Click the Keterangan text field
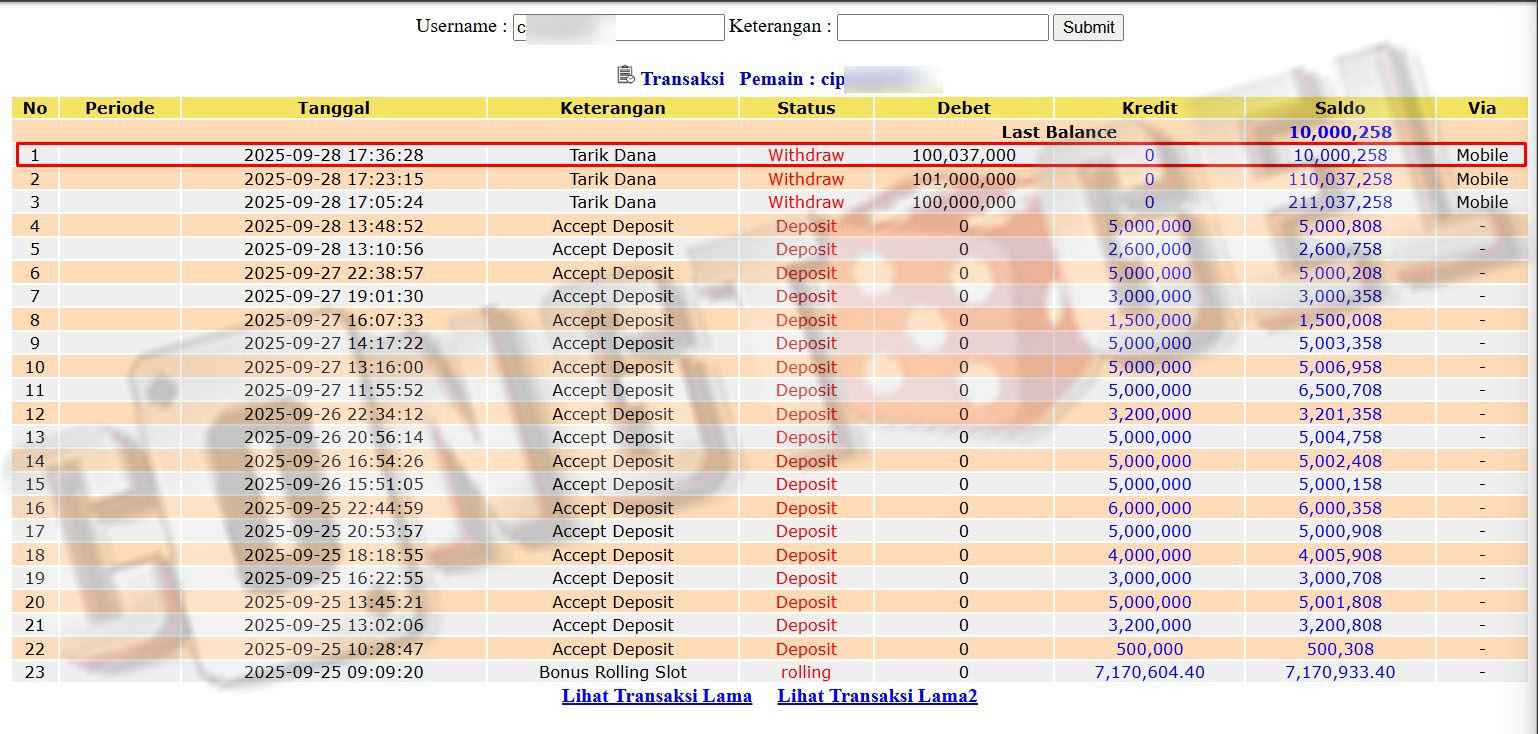The width and height of the screenshot is (1538, 734). coord(942,27)
